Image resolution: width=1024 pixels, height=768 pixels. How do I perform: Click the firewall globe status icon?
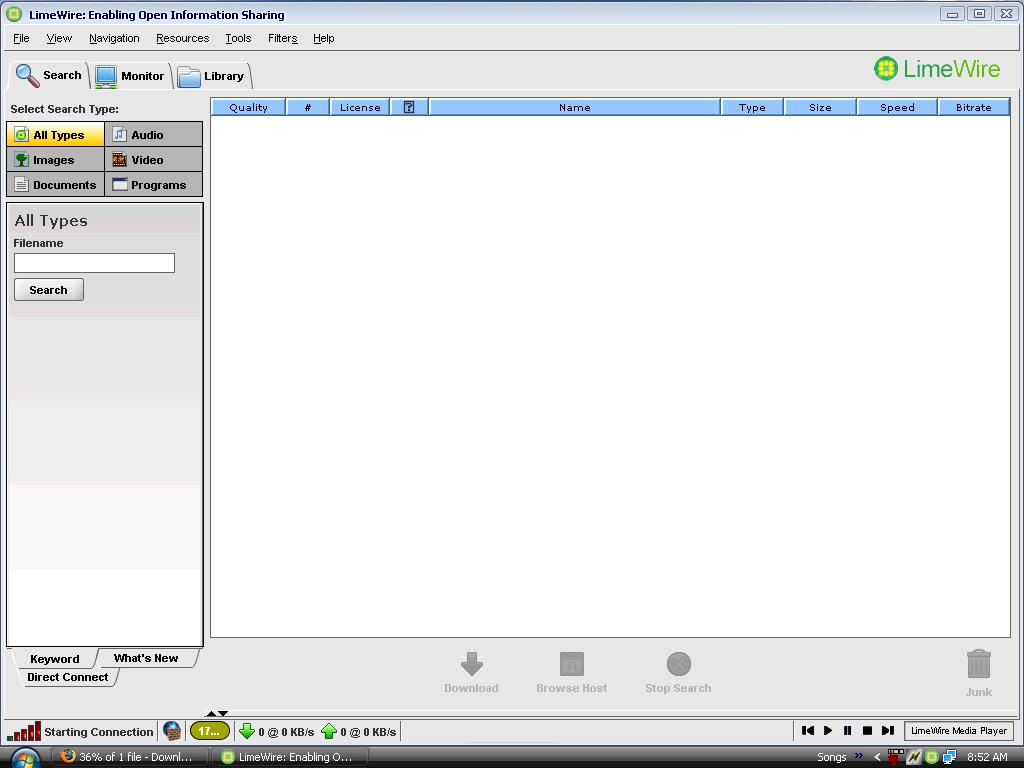pos(172,731)
